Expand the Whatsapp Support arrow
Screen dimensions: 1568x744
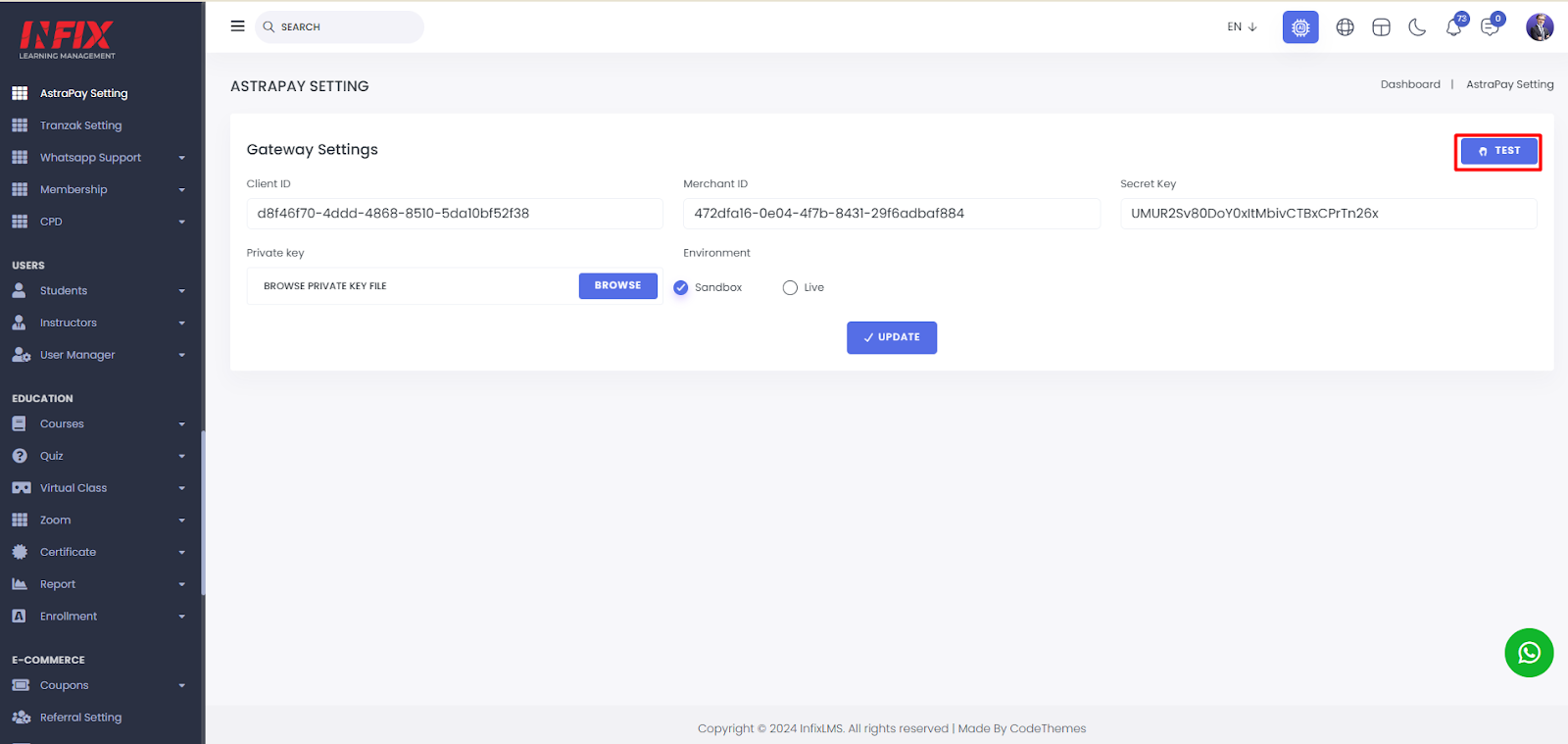182,158
